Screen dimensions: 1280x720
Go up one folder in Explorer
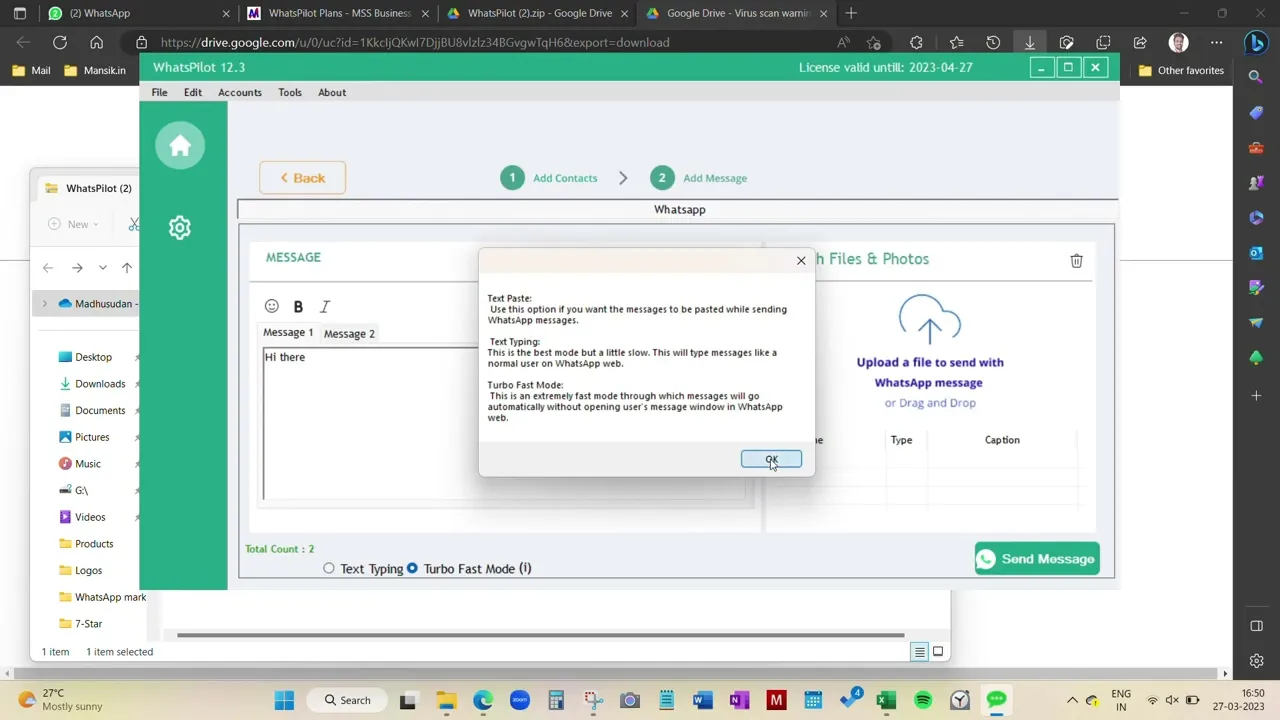[127, 268]
